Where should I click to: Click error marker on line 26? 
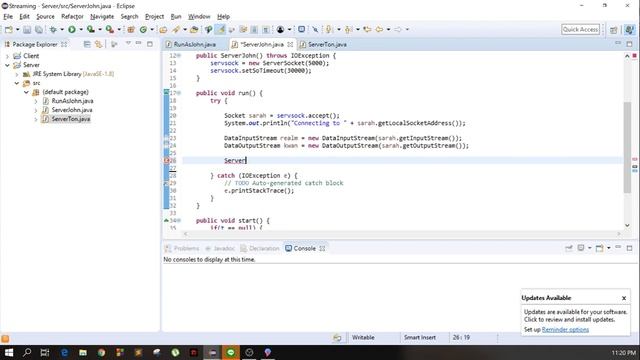coord(166,160)
